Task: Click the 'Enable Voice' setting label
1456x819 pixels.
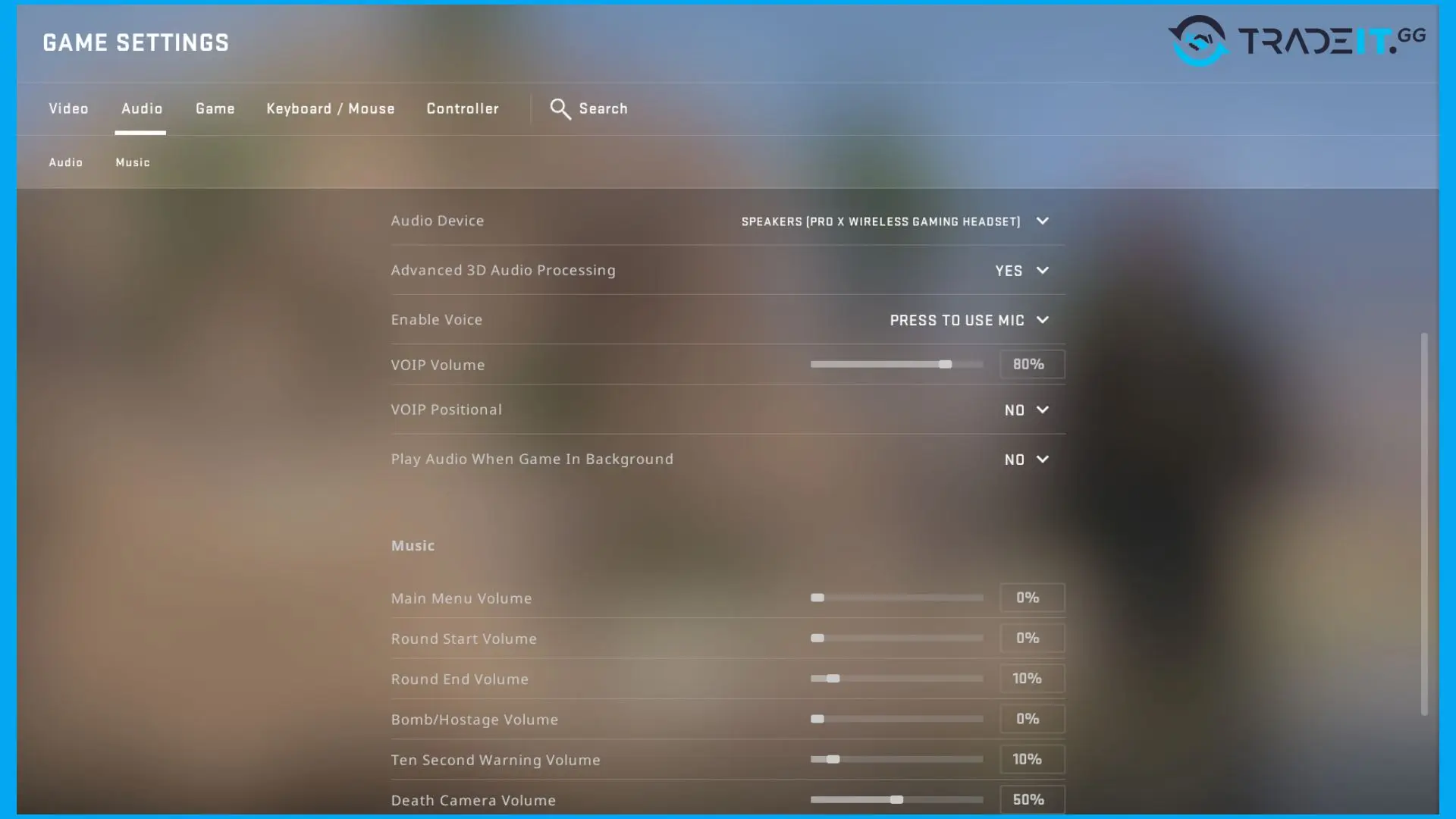Action: [x=437, y=320]
